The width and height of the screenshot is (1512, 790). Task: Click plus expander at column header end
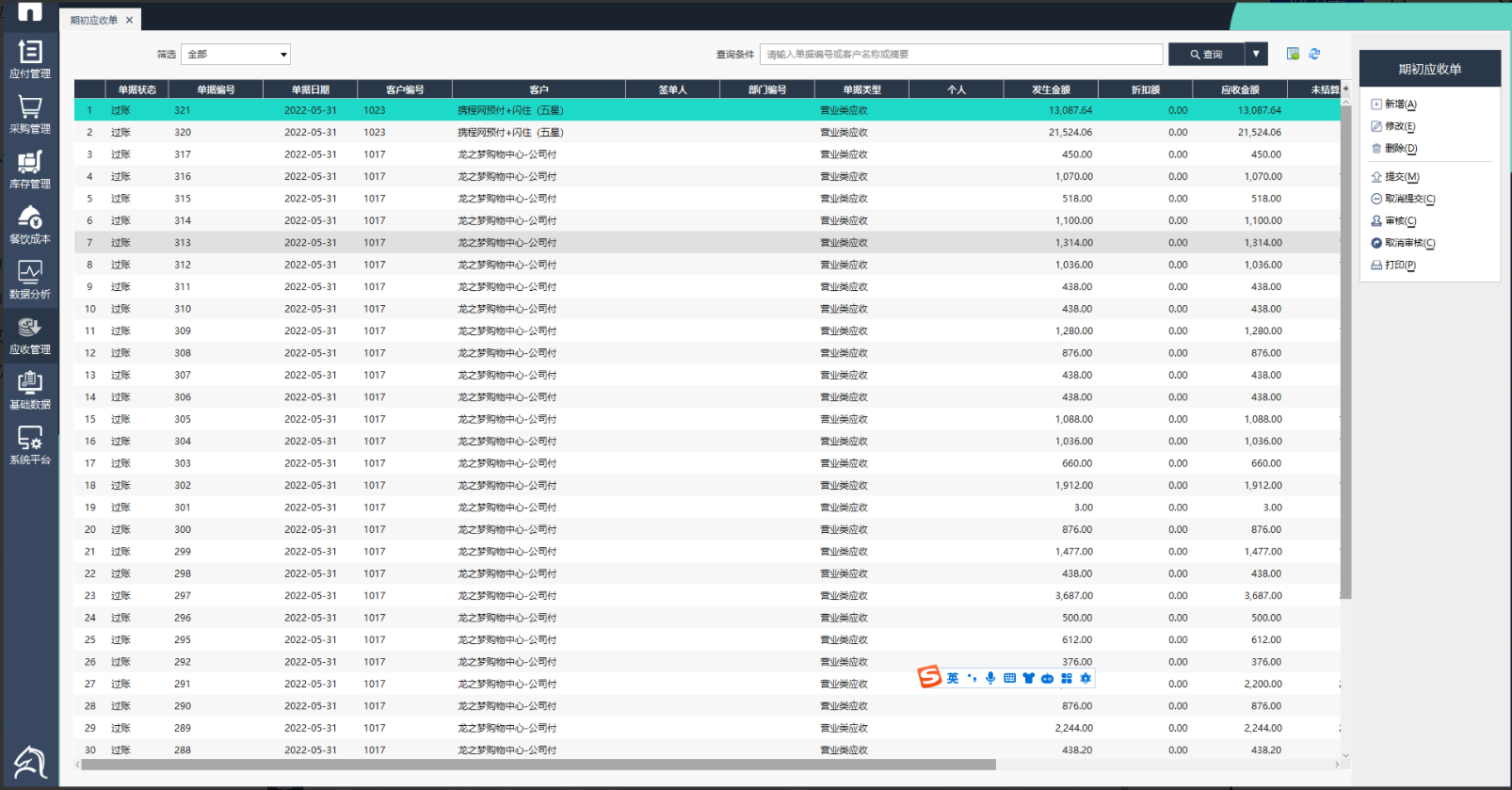tap(1345, 89)
